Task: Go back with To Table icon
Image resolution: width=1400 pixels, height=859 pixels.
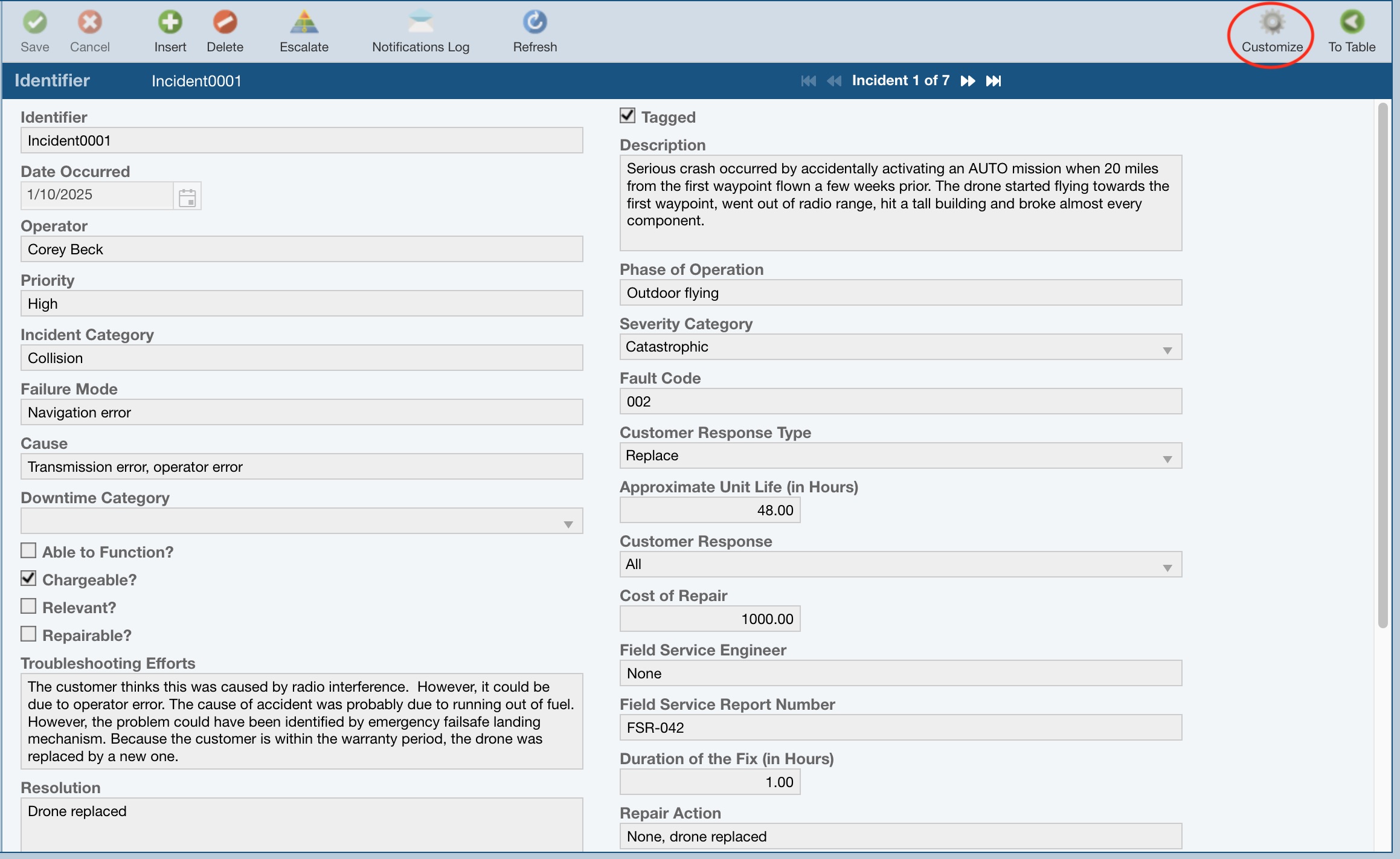Action: (x=1351, y=23)
